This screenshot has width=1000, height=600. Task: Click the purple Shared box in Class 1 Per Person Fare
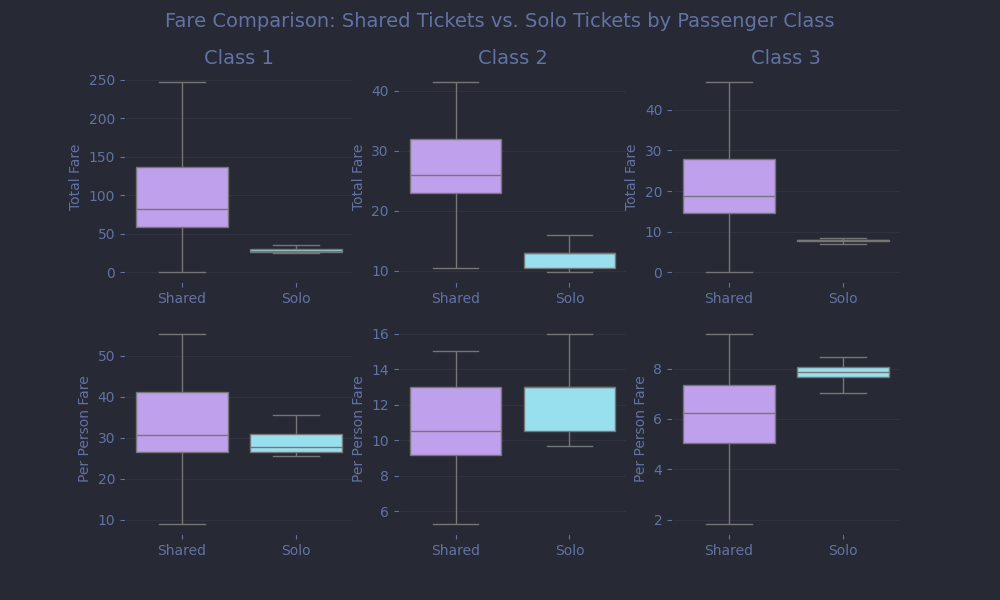pyautogui.click(x=182, y=422)
